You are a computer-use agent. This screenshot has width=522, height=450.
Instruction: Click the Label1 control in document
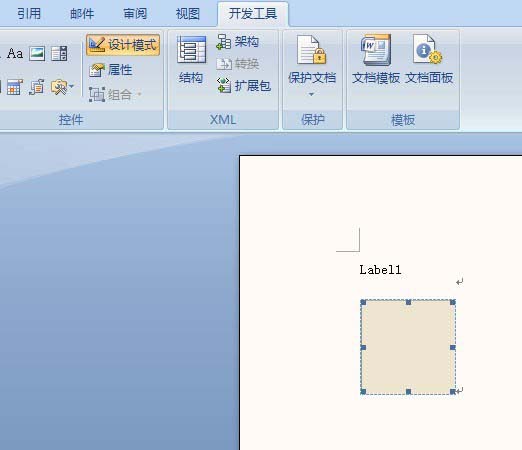click(x=380, y=270)
